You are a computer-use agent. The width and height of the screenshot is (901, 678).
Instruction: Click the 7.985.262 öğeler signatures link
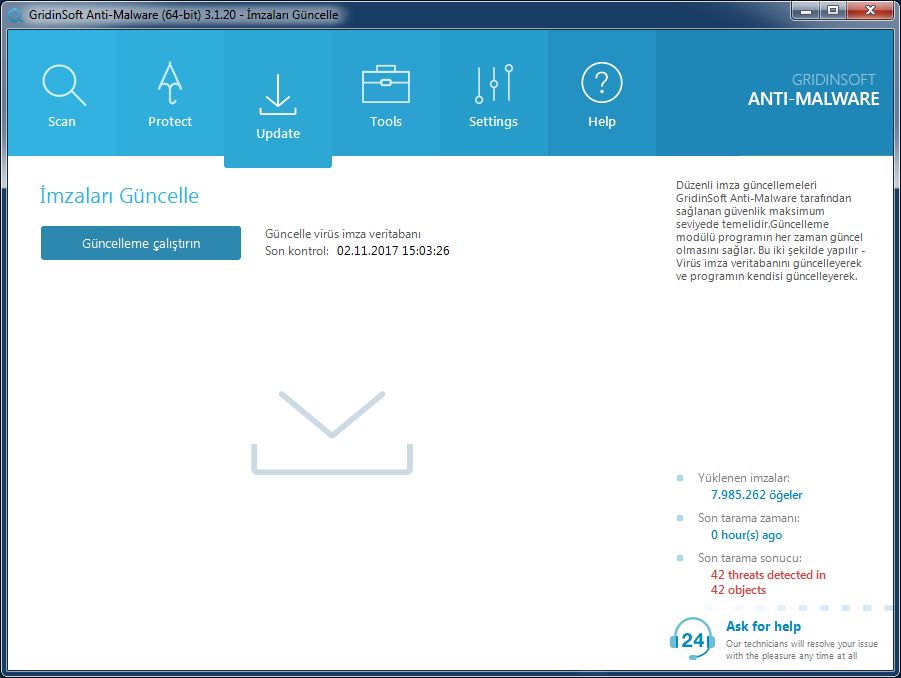[x=756, y=494]
